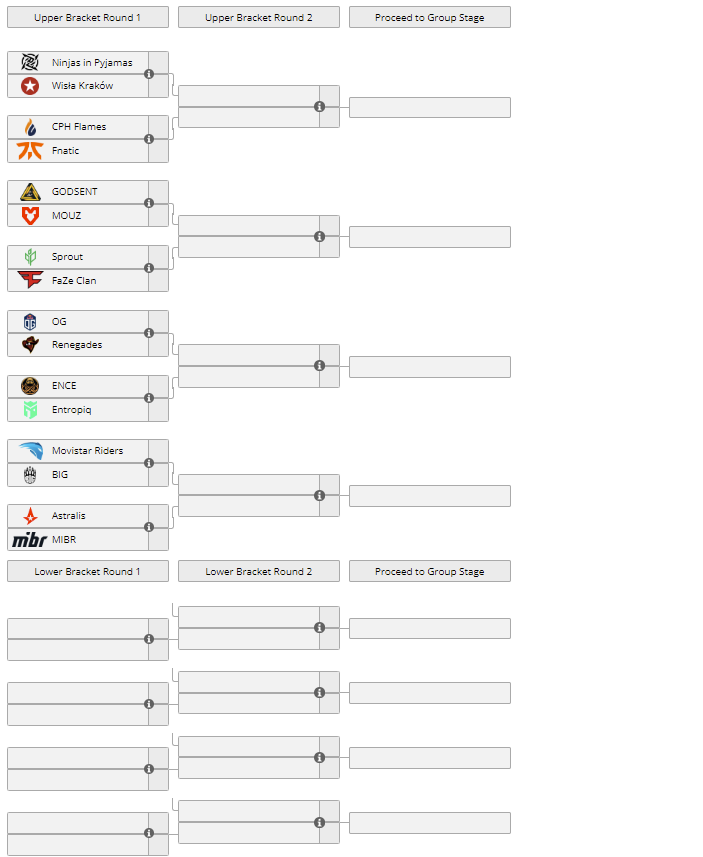Select the Lower Bracket Round 2 header

(x=259, y=571)
